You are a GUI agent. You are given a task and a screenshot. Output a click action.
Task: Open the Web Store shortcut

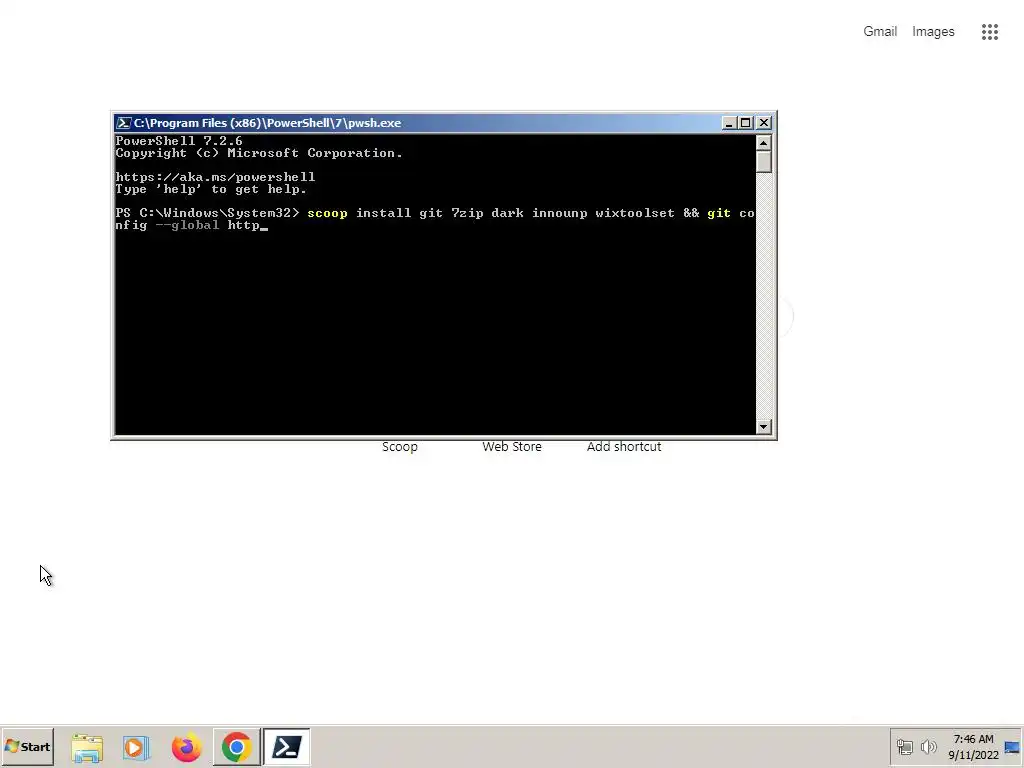[511, 447]
